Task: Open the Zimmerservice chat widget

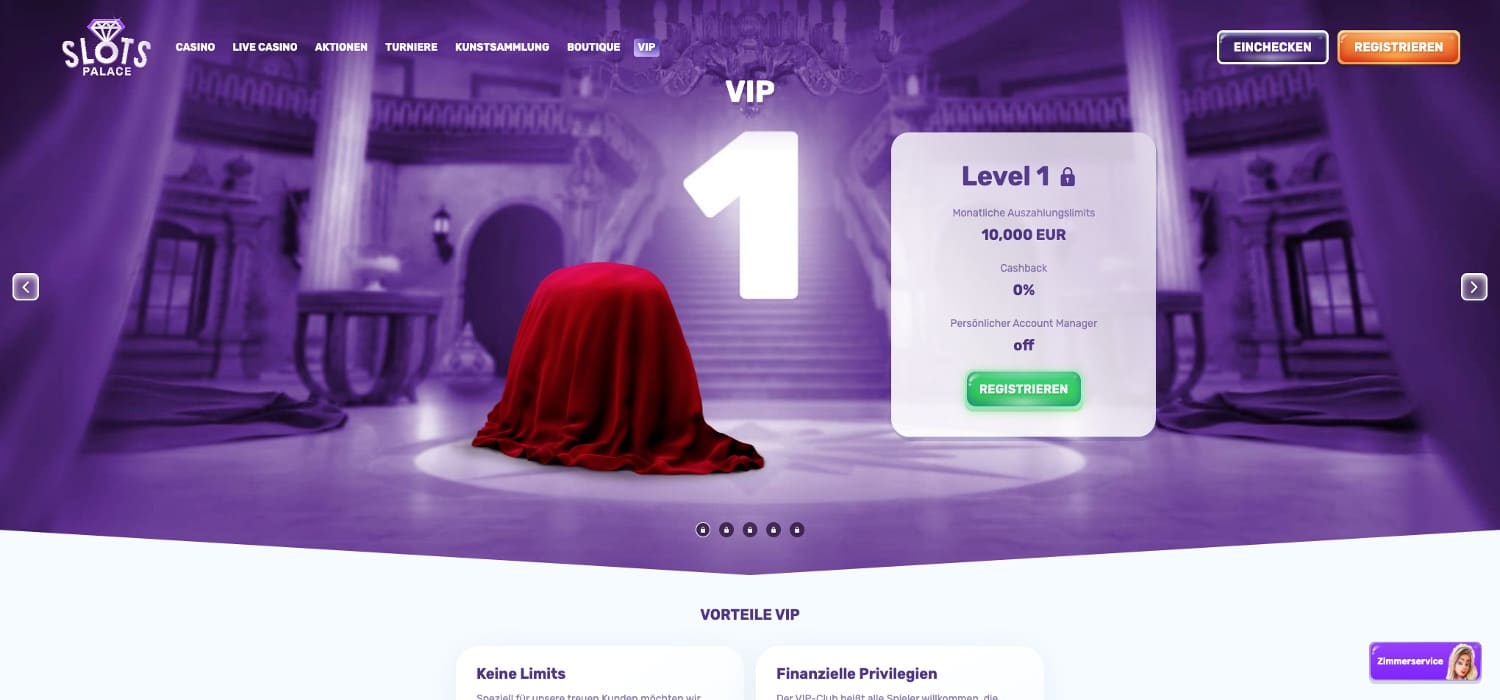Action: click(1425, 662)
